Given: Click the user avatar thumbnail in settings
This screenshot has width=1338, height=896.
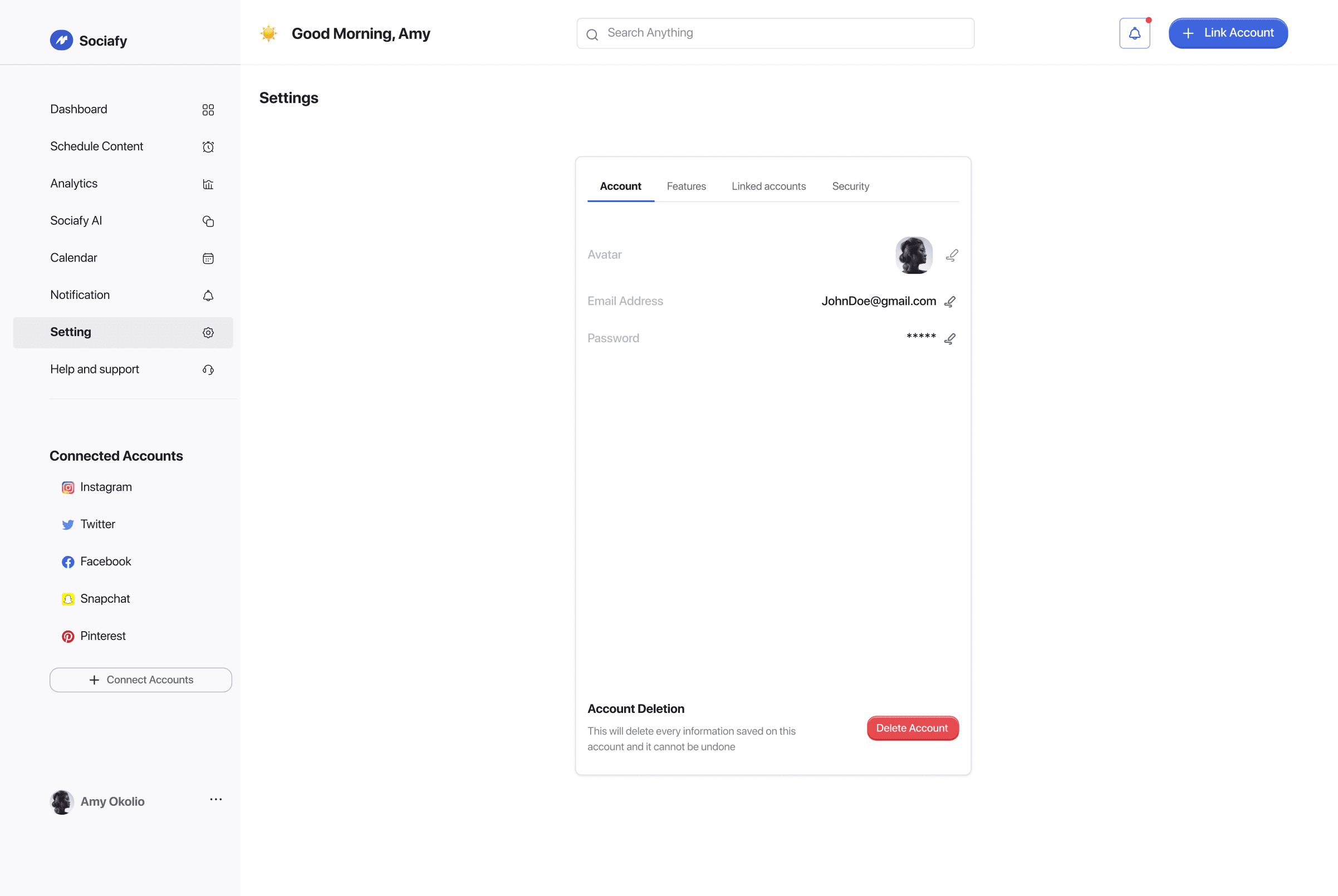Looking at the screenshot, I should tap(913, 255).
